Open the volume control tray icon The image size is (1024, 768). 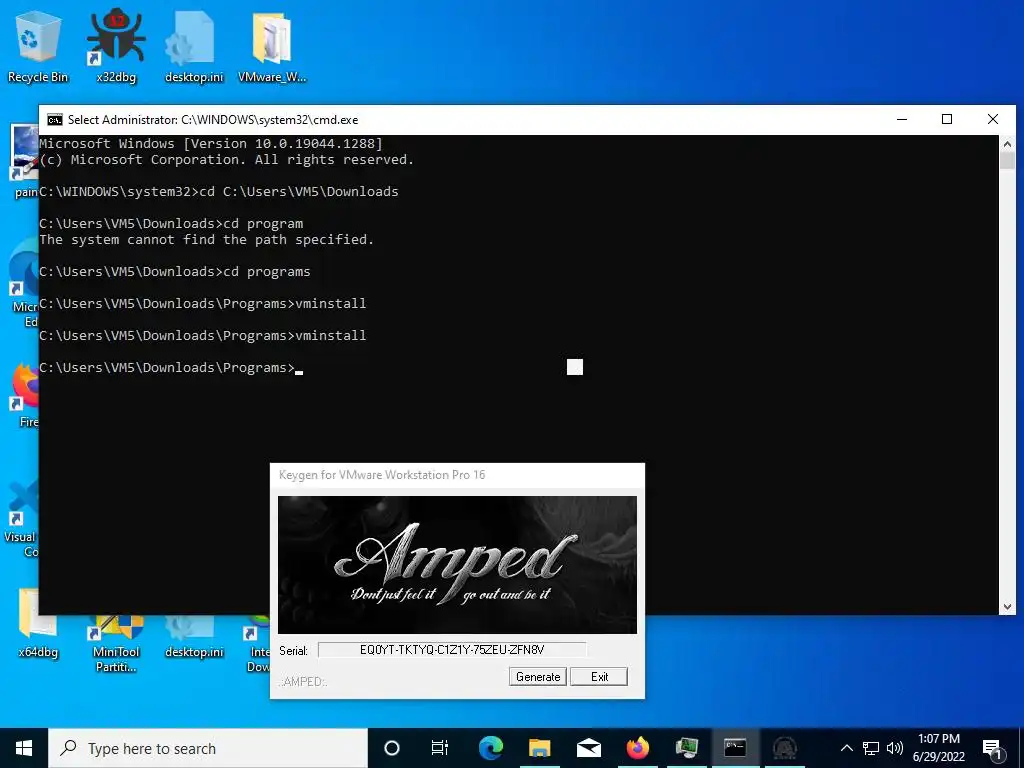(x=895, y=748)
